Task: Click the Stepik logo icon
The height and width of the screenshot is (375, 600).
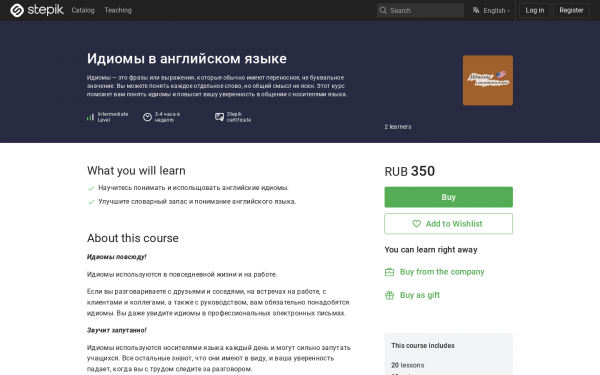Action: (x=17, y=10)
